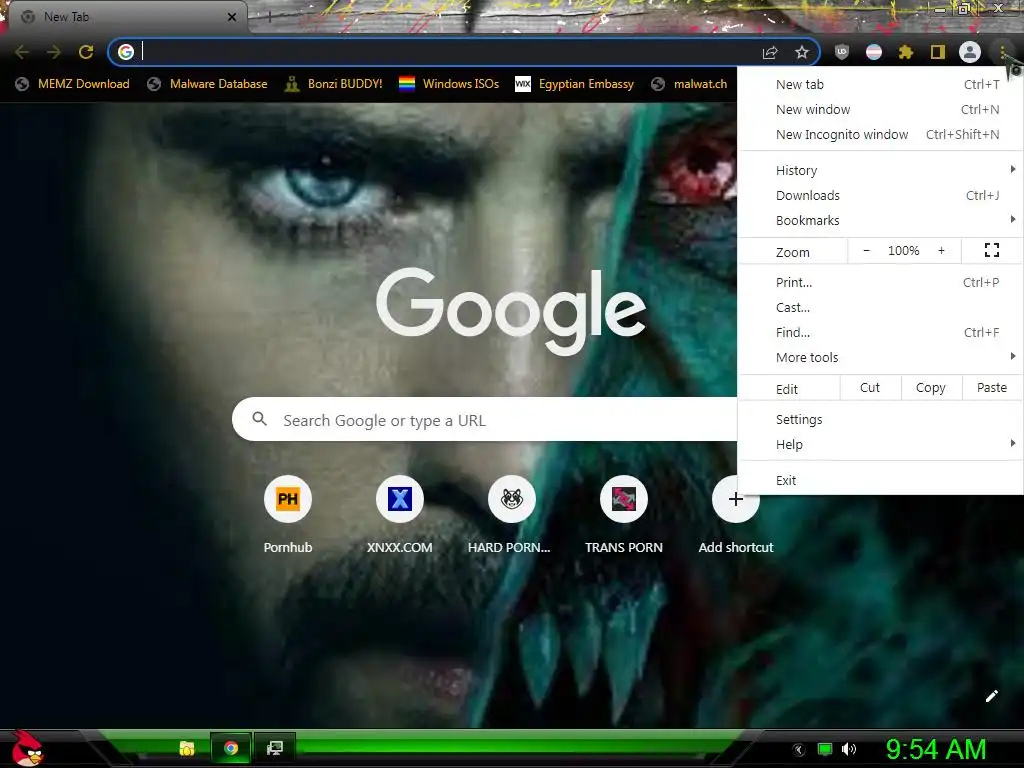Open the file explorer taskbar icon
Viewport: 1024px width, 768px height.
(x=187, y=748)
